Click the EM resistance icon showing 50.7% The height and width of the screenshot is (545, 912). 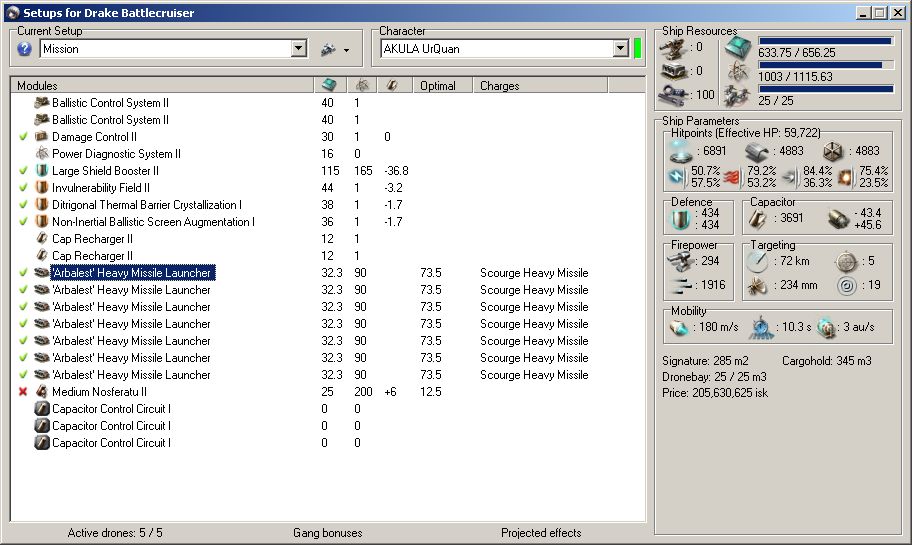click(677, 177)
